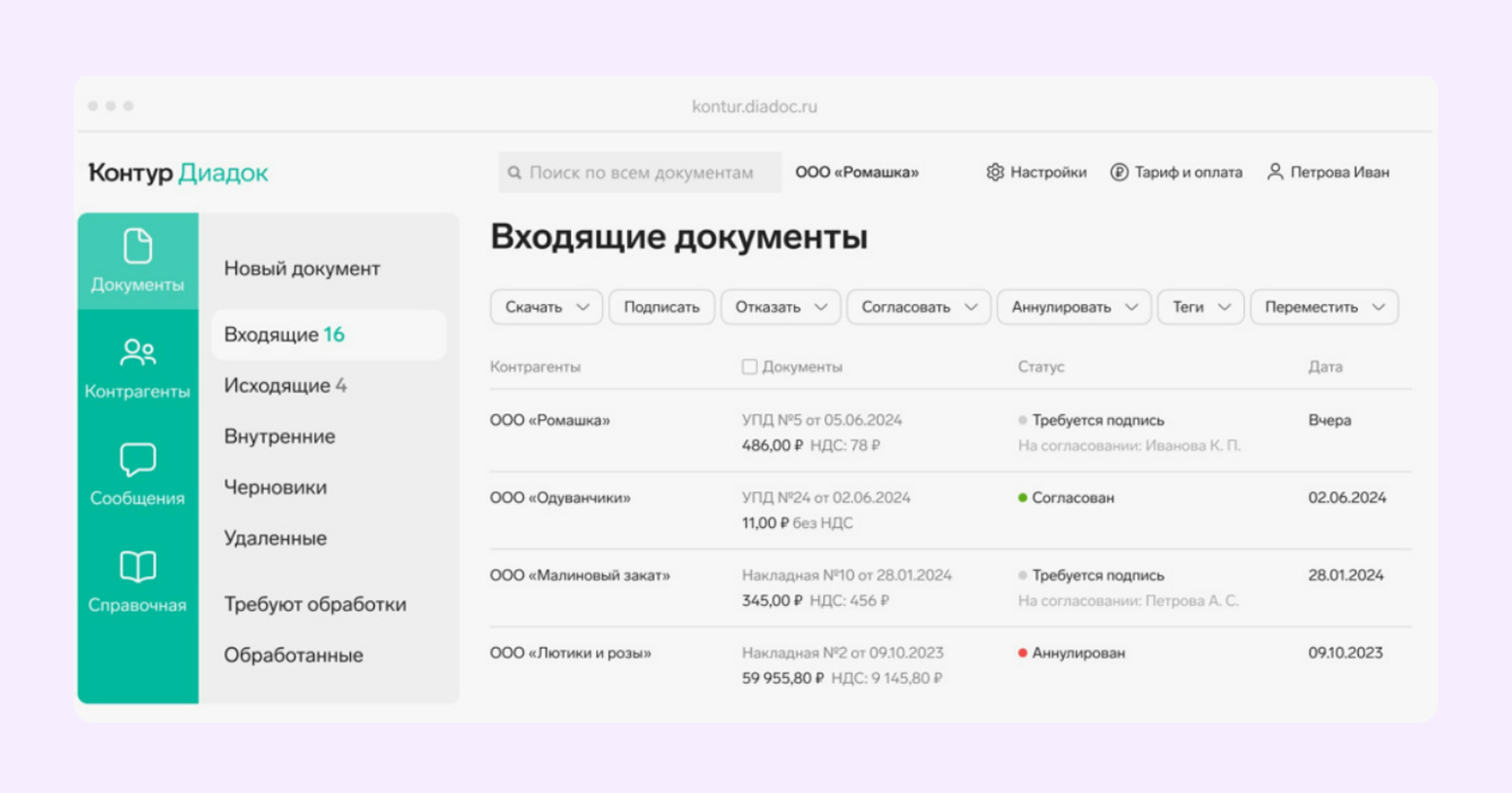This screenshot has width=1512, height=793.
Task: Click the magnifier icon in search box
Action: tap(514, 173)
